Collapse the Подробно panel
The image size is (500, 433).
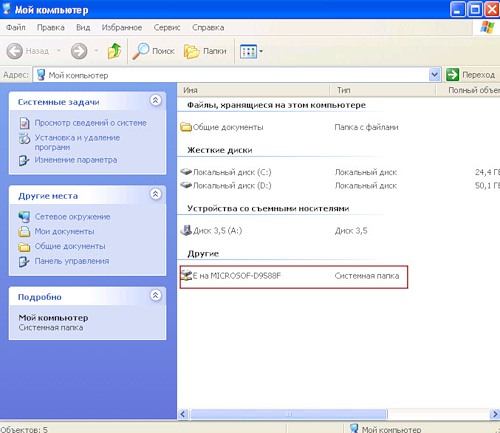pos(155,295)
